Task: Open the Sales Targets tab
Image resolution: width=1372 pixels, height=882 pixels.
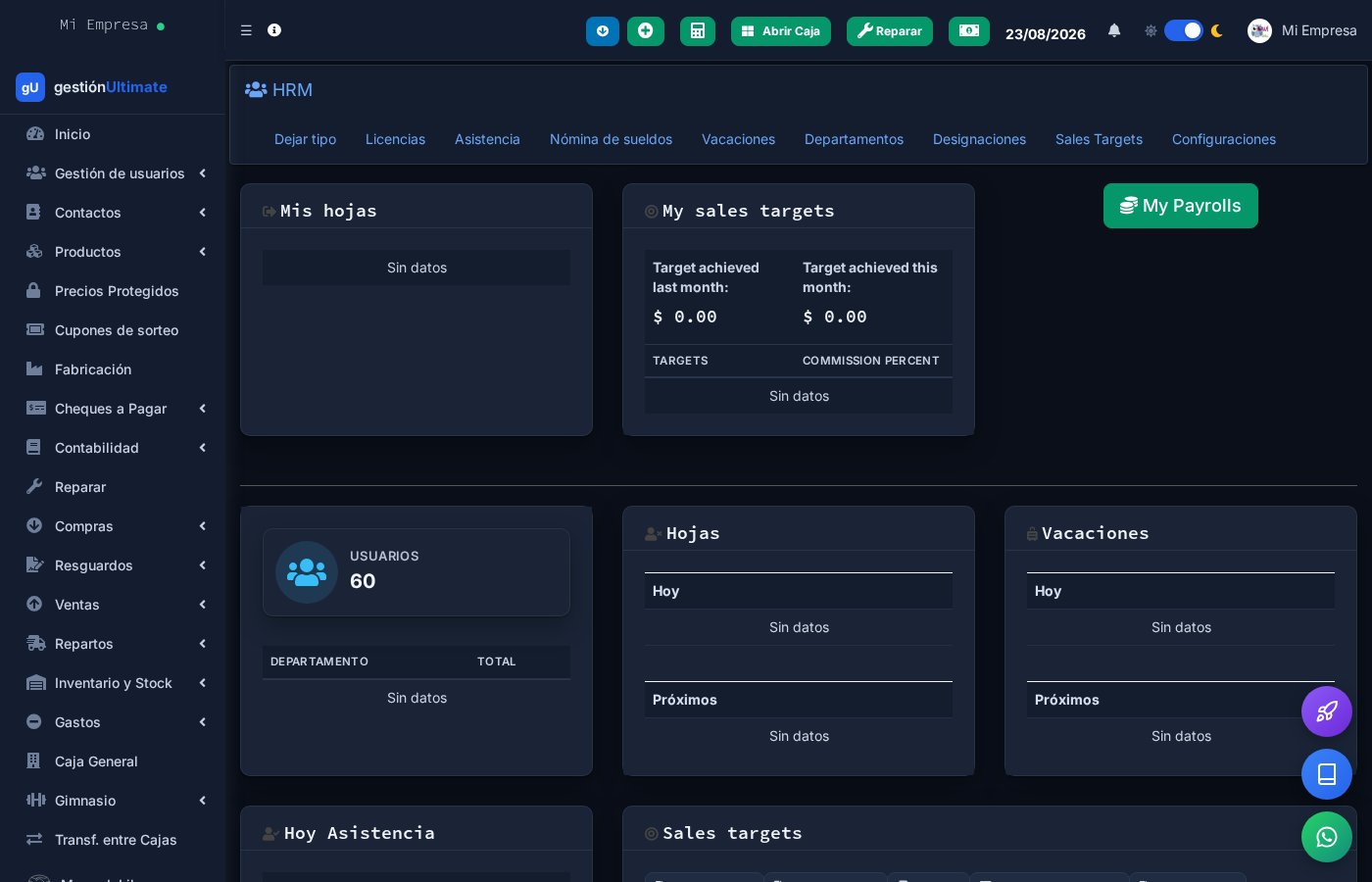Action: tap(1099, 139)
